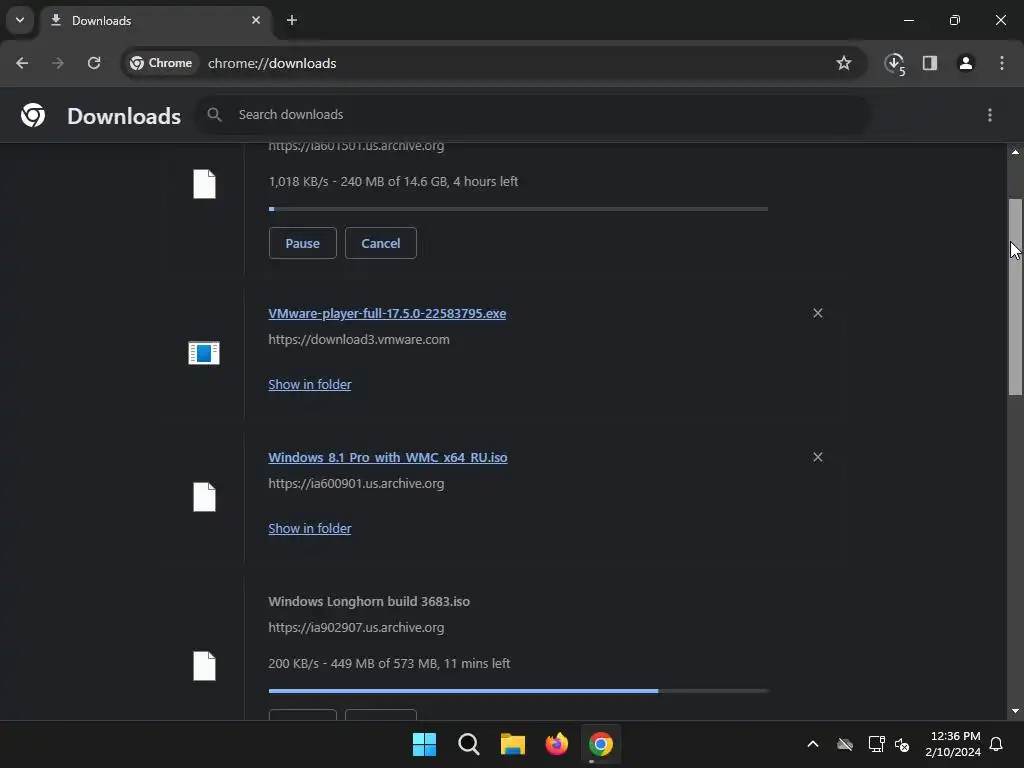Click 'Windows Longhorn build 3683.iso' filename
Viewport: 1024px width, 768px height.
click(x=369, y=601)
